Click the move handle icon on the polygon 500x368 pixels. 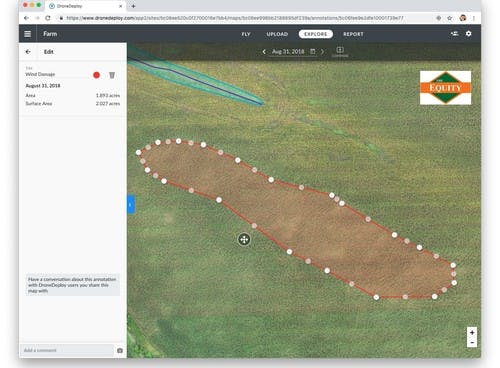click(x=244, y=239)
